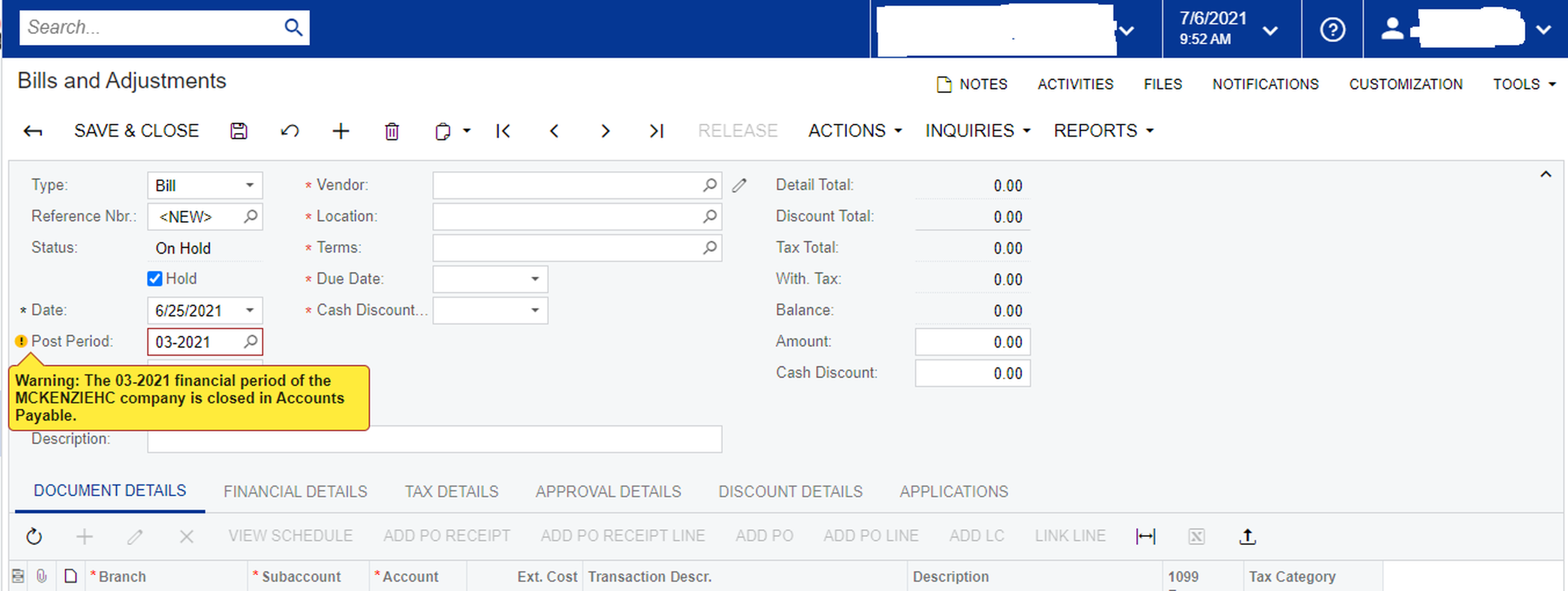Go to first record icon
1568x591 pixels.
[503, 131]
